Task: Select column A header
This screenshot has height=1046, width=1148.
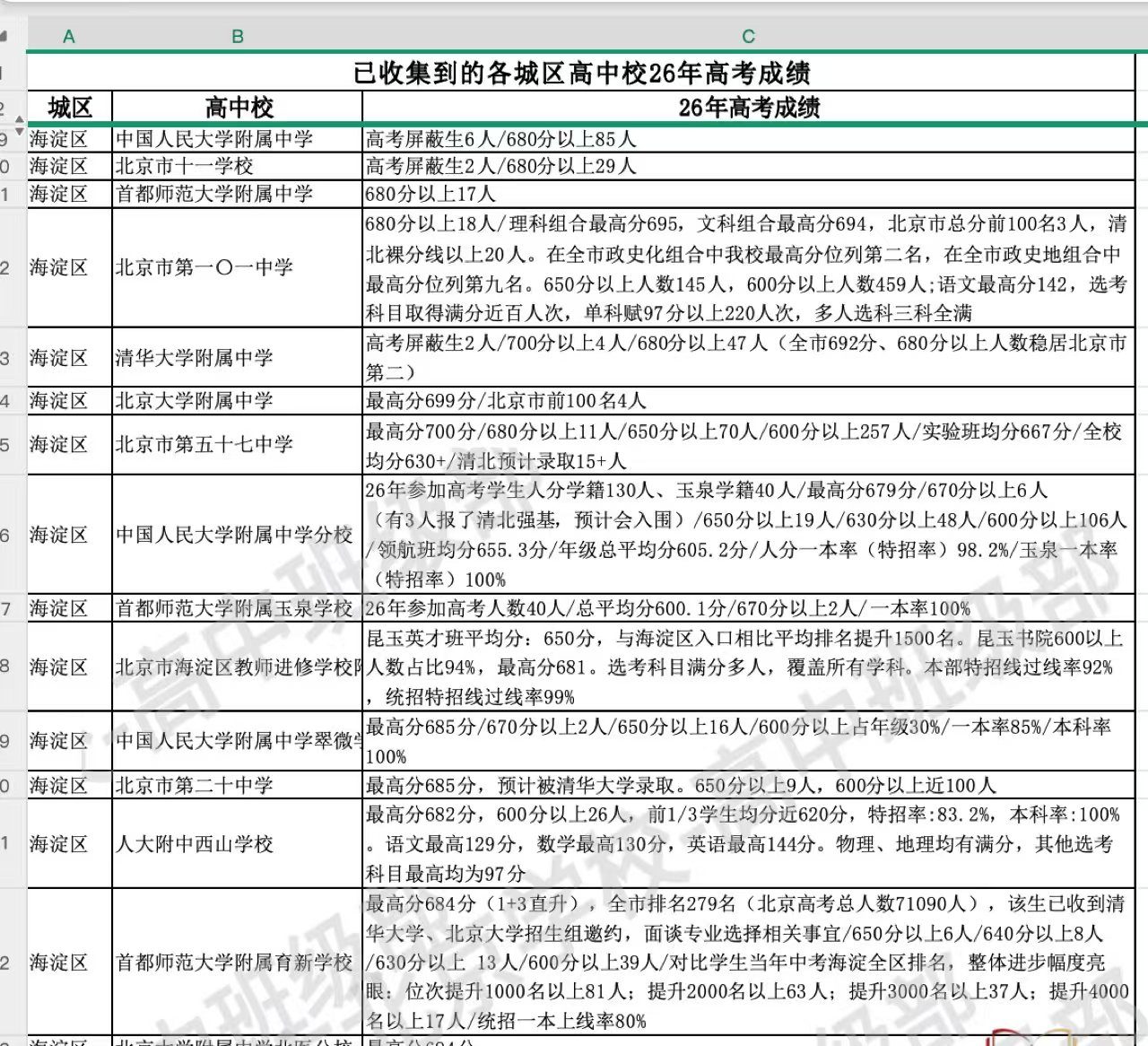Action: [69, 37]
